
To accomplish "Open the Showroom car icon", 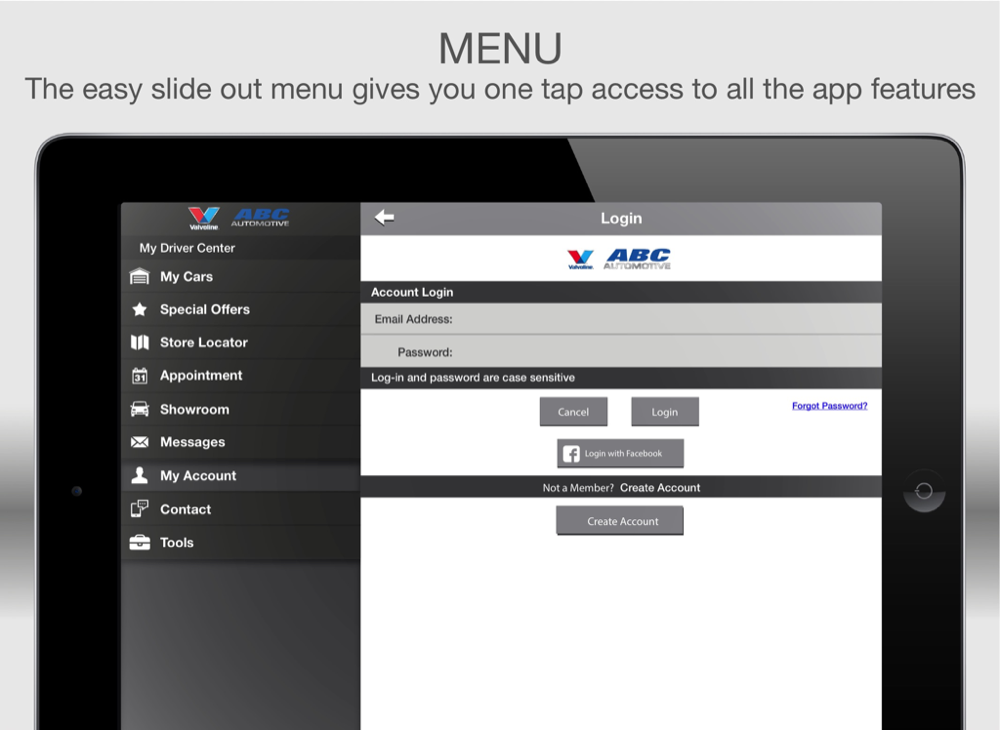I will point(140,409).
